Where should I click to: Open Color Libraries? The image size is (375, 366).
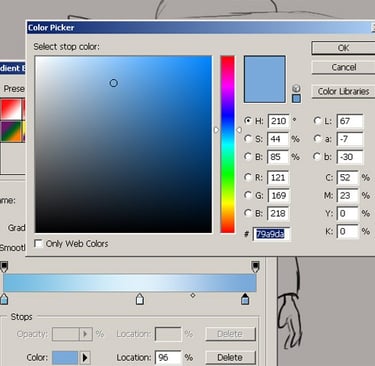(343, 91)
